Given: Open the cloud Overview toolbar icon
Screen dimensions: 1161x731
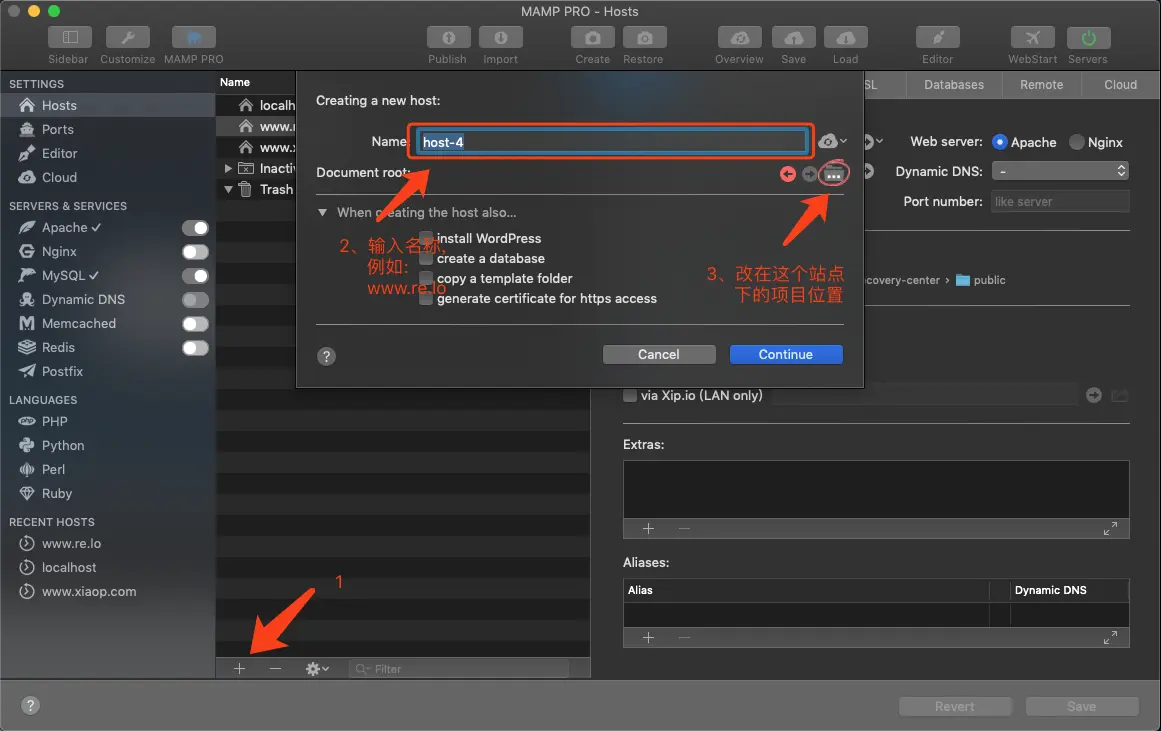Looking at the screenshot, I should (739, 37).
